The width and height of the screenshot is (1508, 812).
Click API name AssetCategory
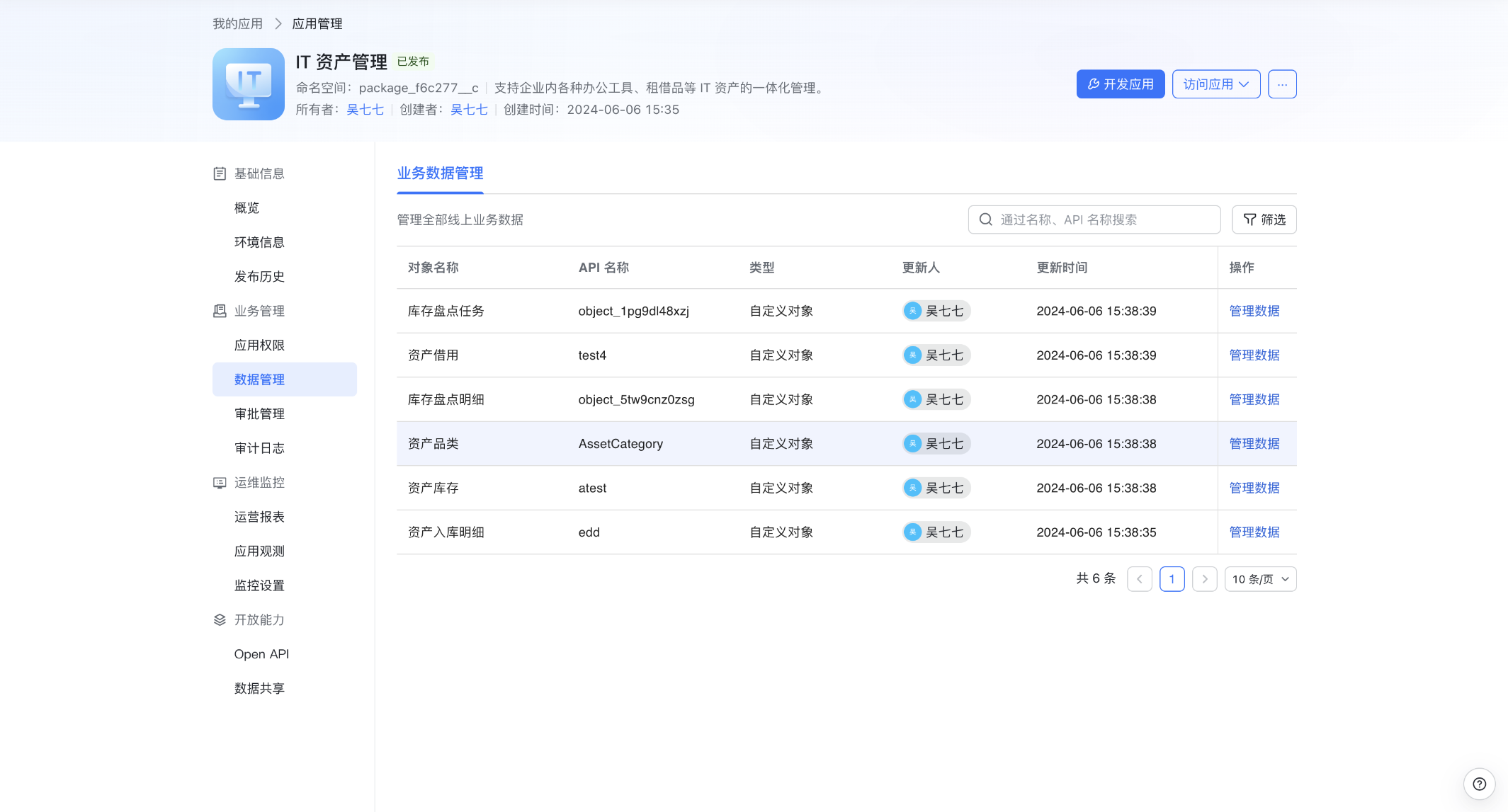[x=620, y=444]
